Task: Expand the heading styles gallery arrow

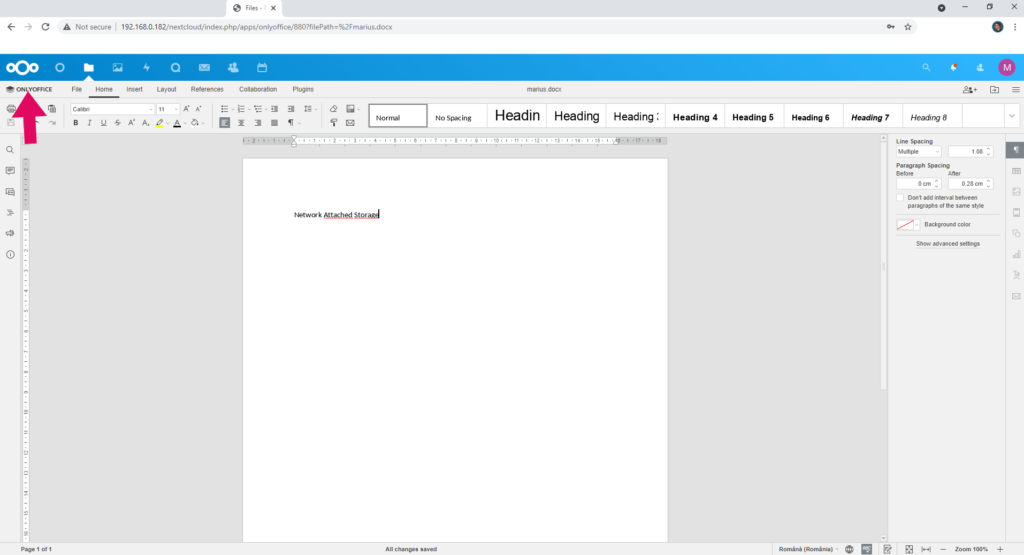Action: tap(1012, 116)
